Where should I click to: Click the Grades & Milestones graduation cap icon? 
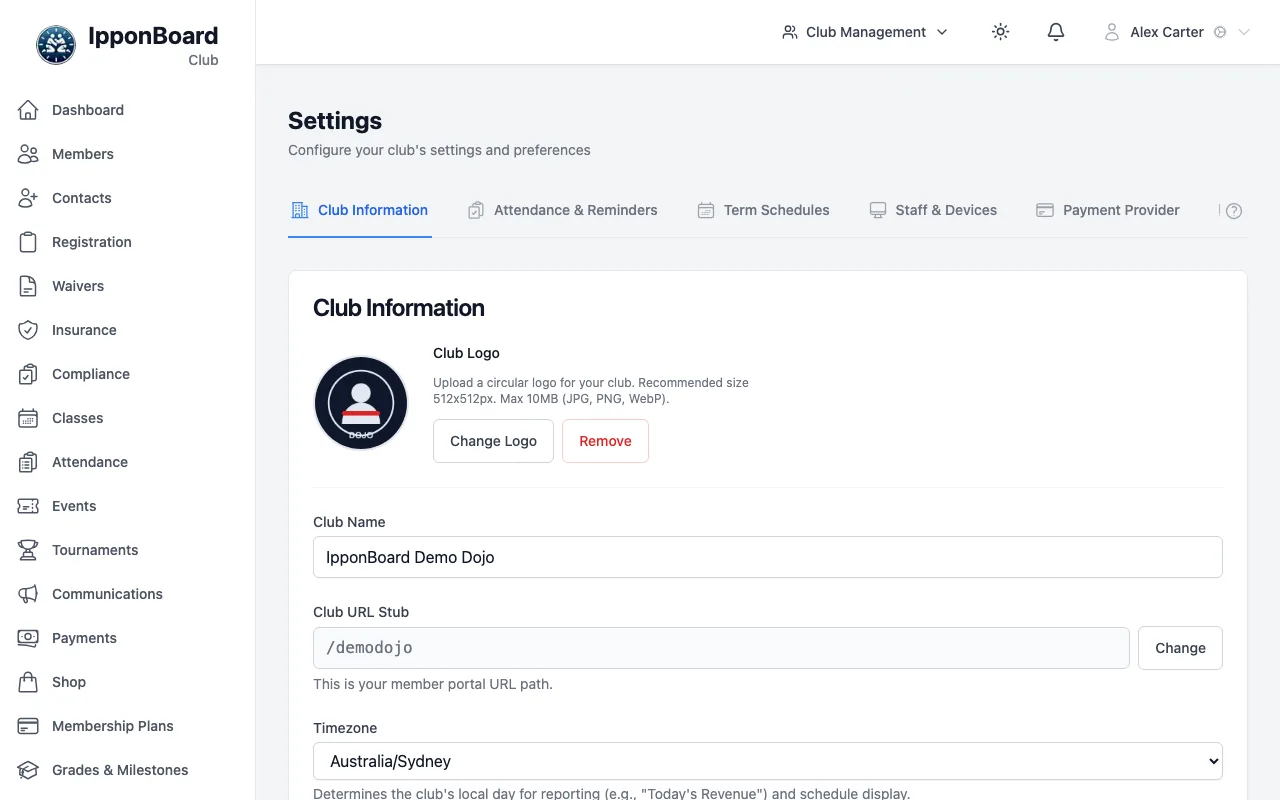point(28,770)
